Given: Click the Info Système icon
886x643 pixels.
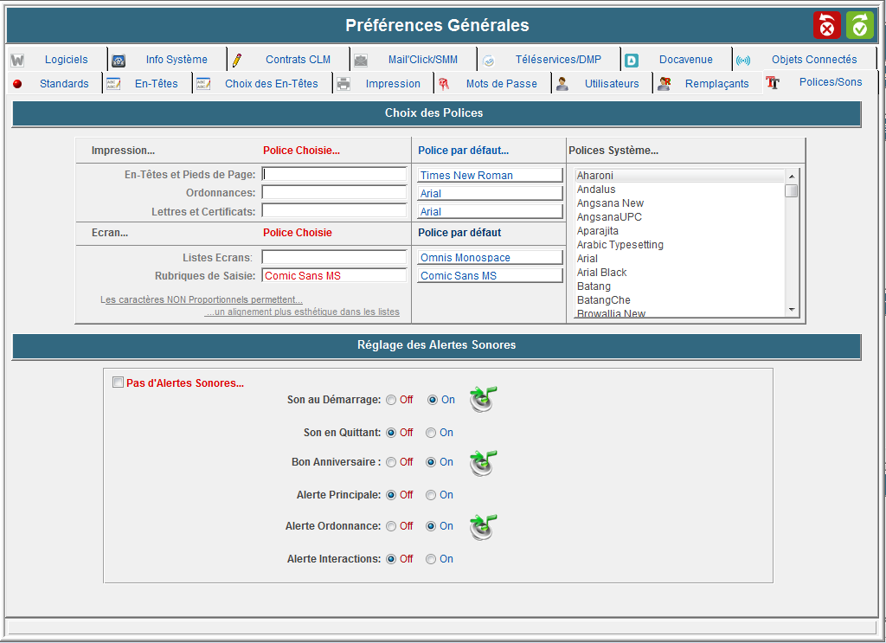Looking at the screenshot, I should 119,60.
